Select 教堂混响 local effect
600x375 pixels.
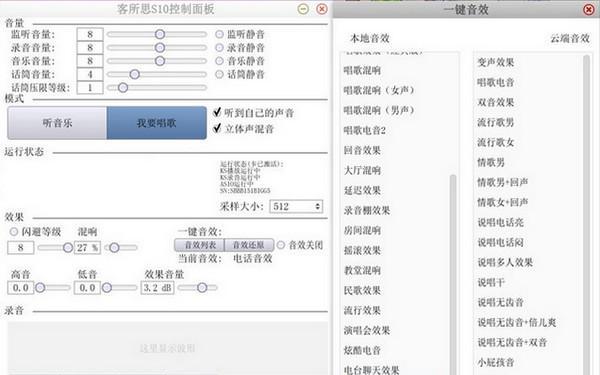click(362, 271)
